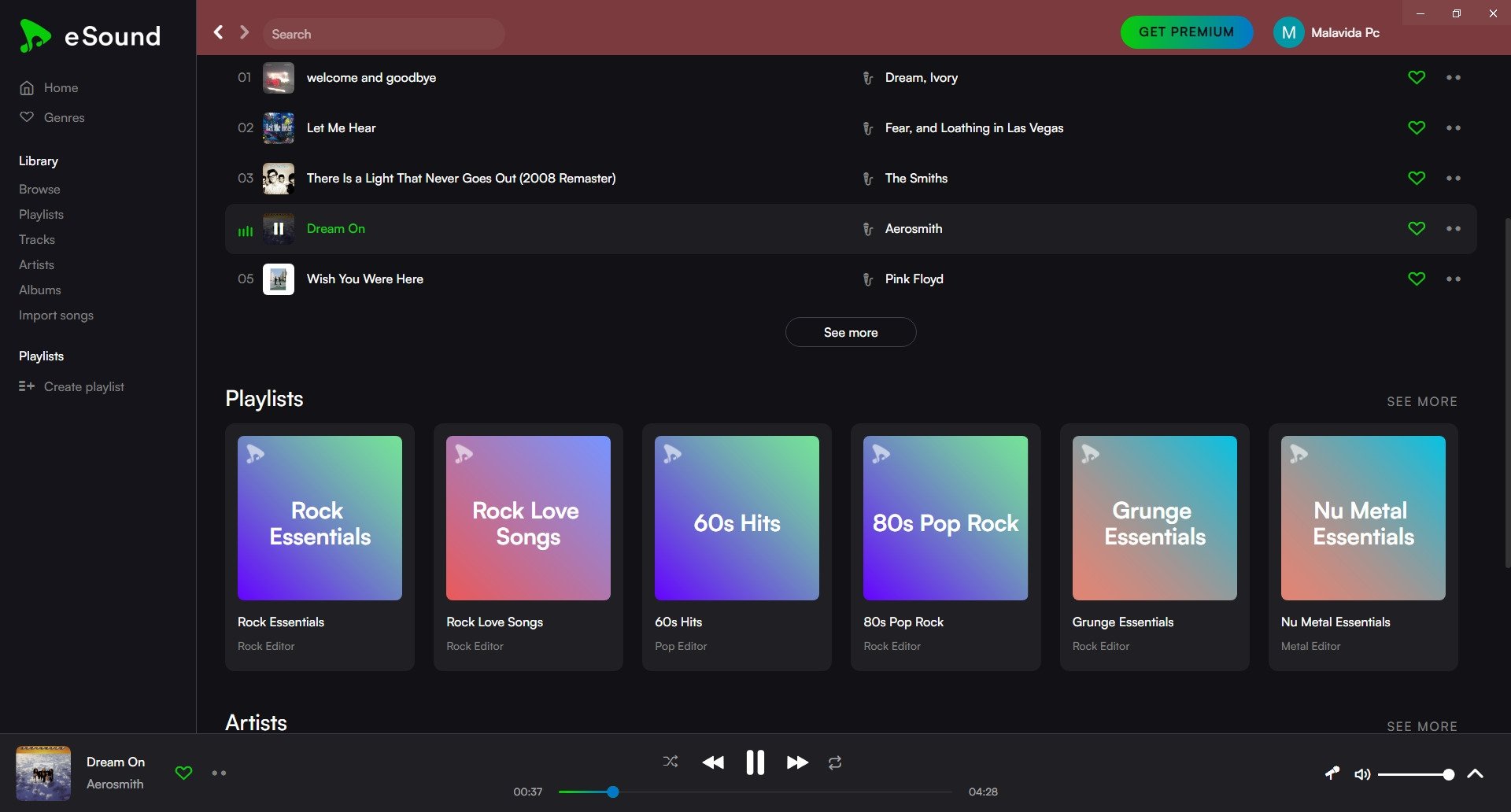Pause playback in the player bar
The height and width of the screenshot is (812, 1511).
755,762
